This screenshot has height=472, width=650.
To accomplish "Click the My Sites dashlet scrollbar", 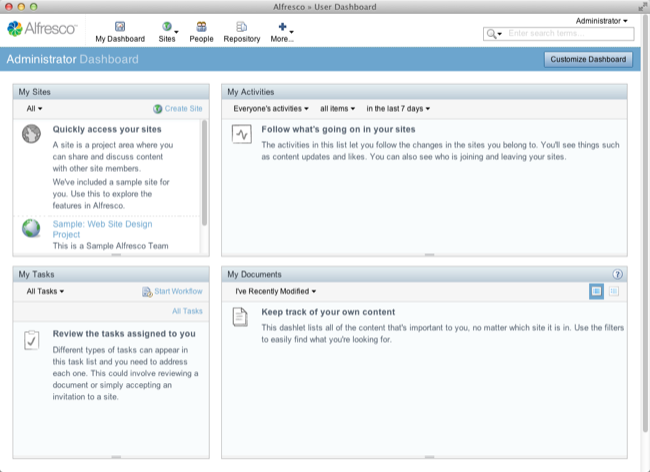I will (x=204, y=173).
